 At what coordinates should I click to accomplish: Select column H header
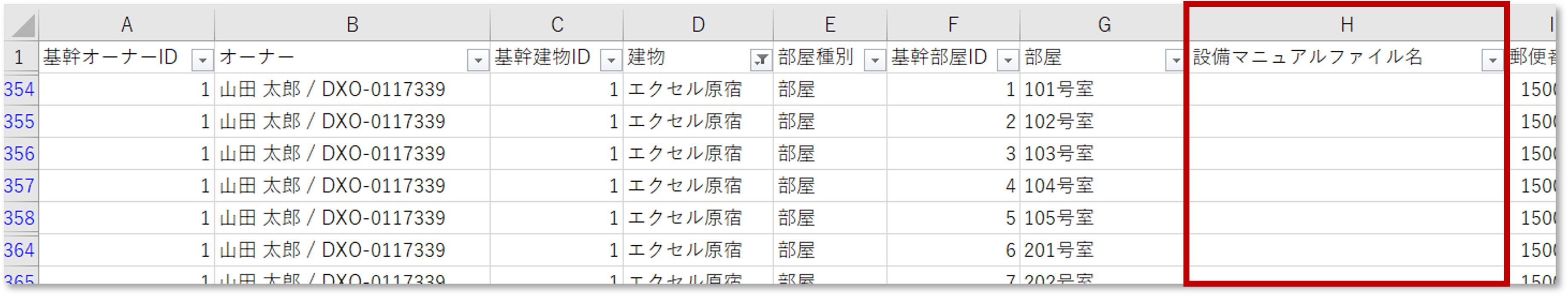pyautogui.click(x=1346, y=25)
